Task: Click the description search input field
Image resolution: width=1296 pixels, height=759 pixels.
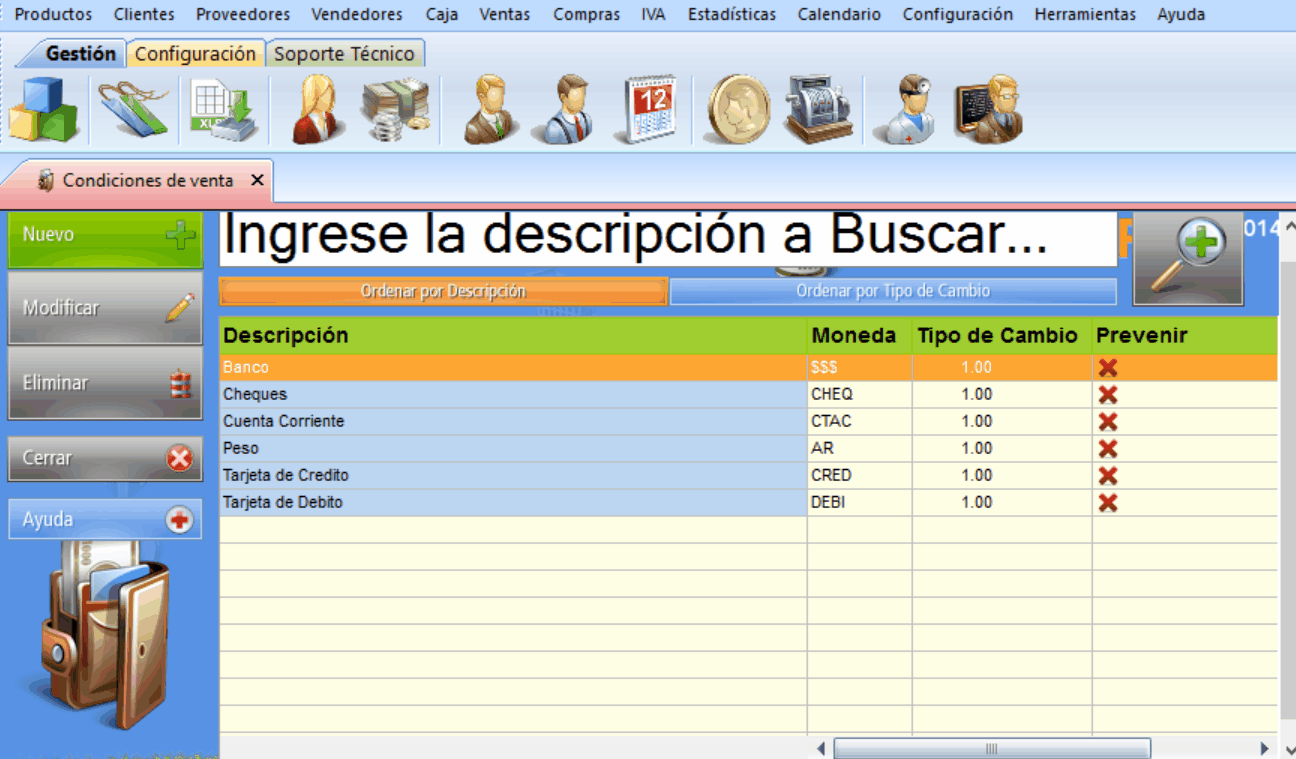Action: click(667, 238)
